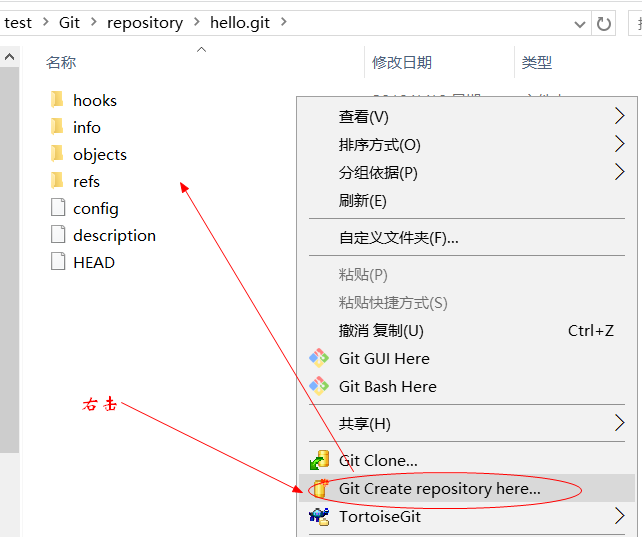Click the Git Bash Here icon
642x537 pixels.
click(319, 386)
